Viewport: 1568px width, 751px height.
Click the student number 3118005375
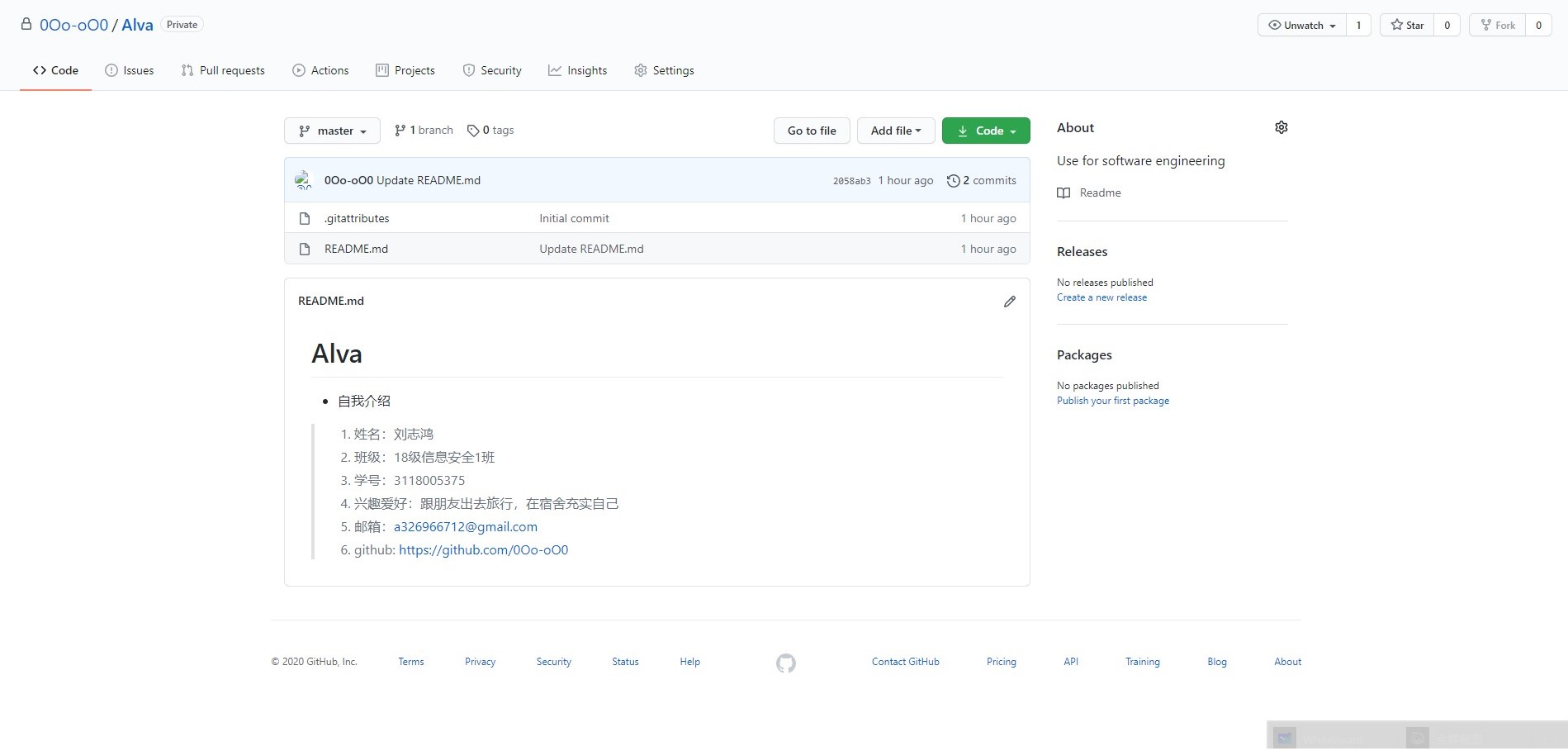429,480
